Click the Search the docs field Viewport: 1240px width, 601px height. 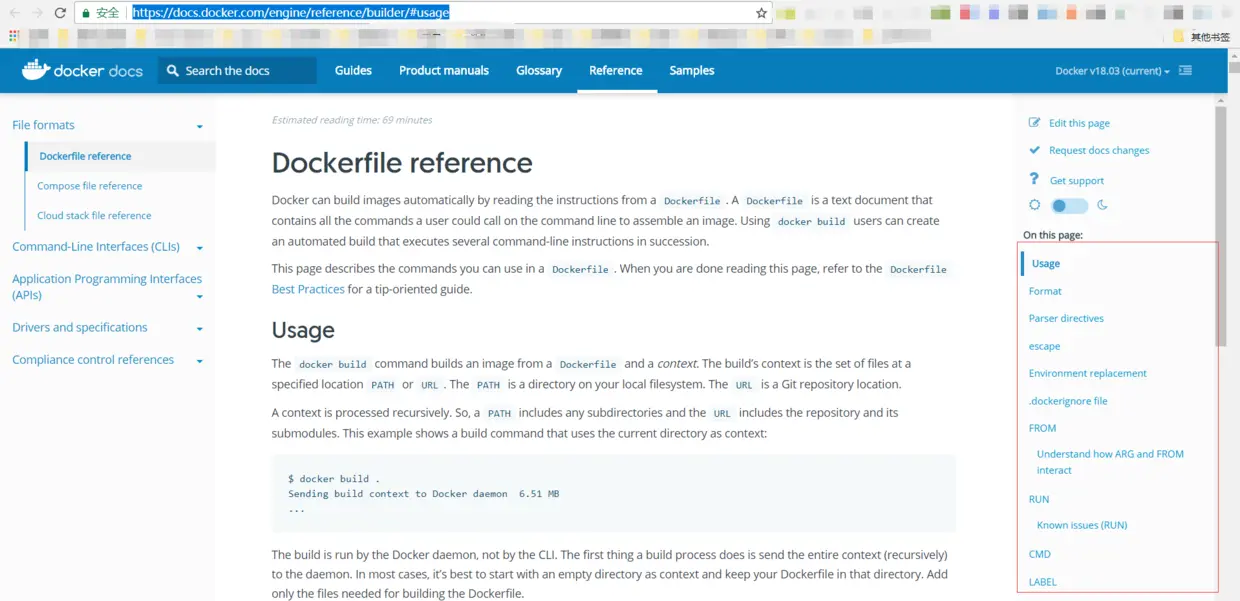coord(237,71)
